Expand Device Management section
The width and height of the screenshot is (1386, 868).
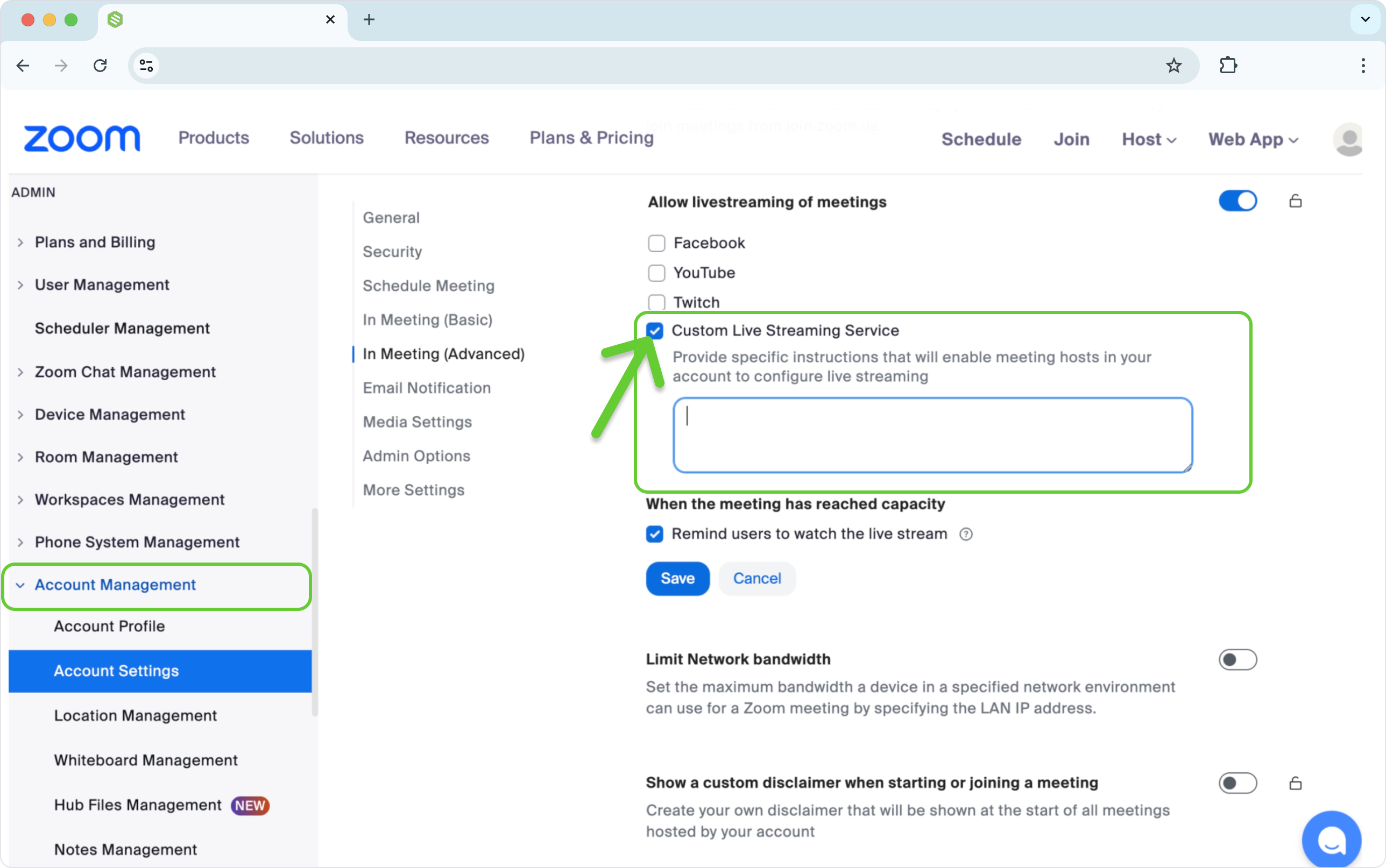point(20,415)
